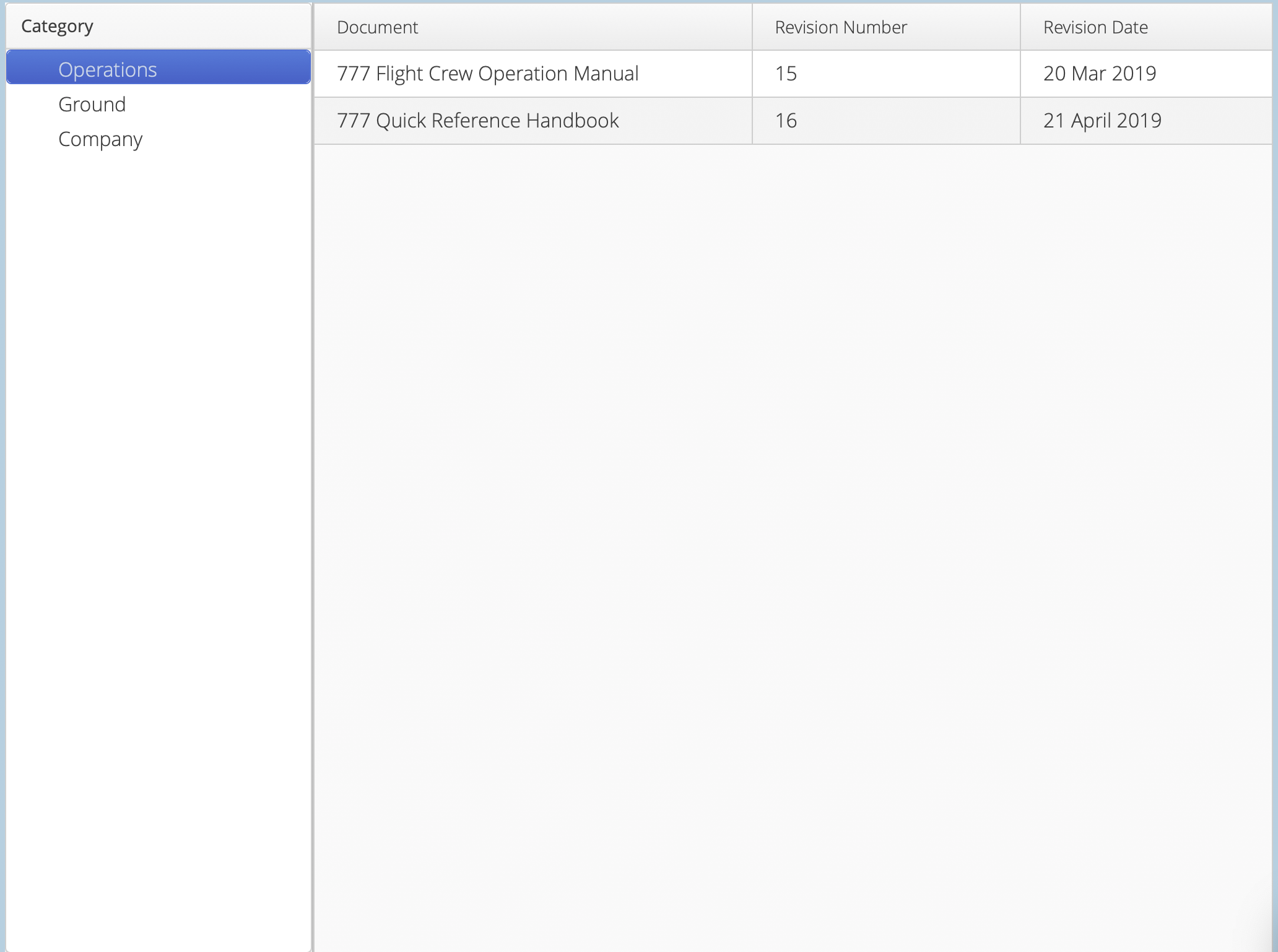The height and width of the screenshot is (952, 1278).
Task: Click the 20 Mar 2019 date cell
Action: [1099, 74]
